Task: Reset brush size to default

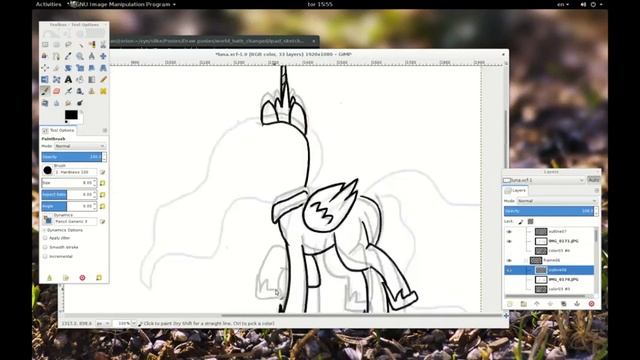Action: 102,183
